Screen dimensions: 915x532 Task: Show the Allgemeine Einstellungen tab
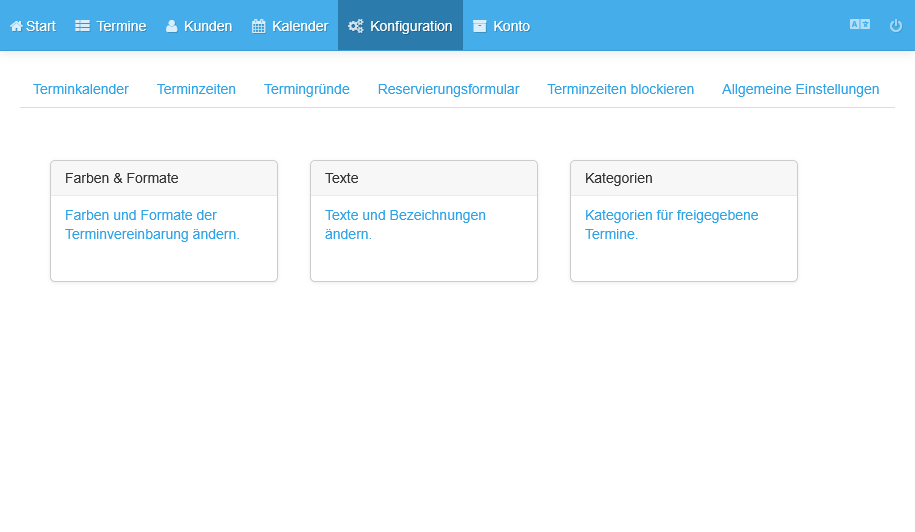click(800, 89)
